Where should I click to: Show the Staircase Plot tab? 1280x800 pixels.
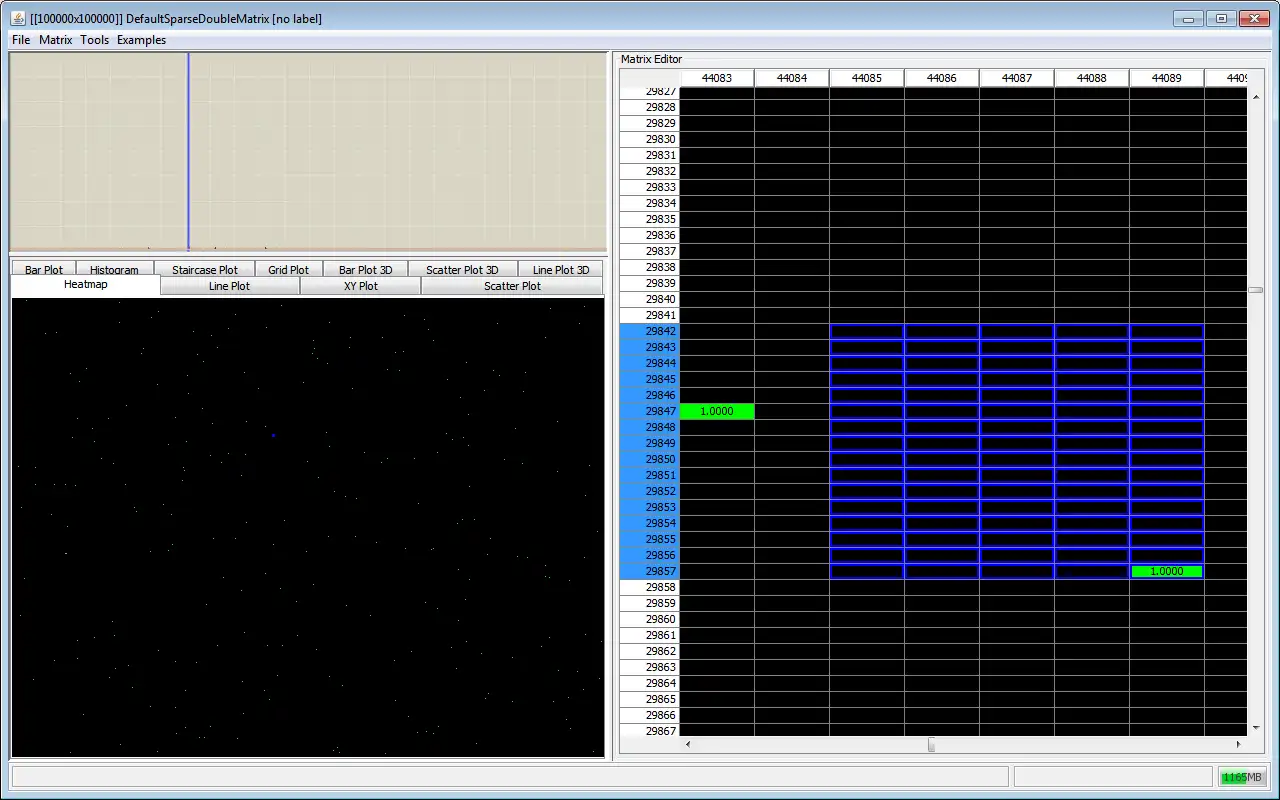(x=205, y=269)
